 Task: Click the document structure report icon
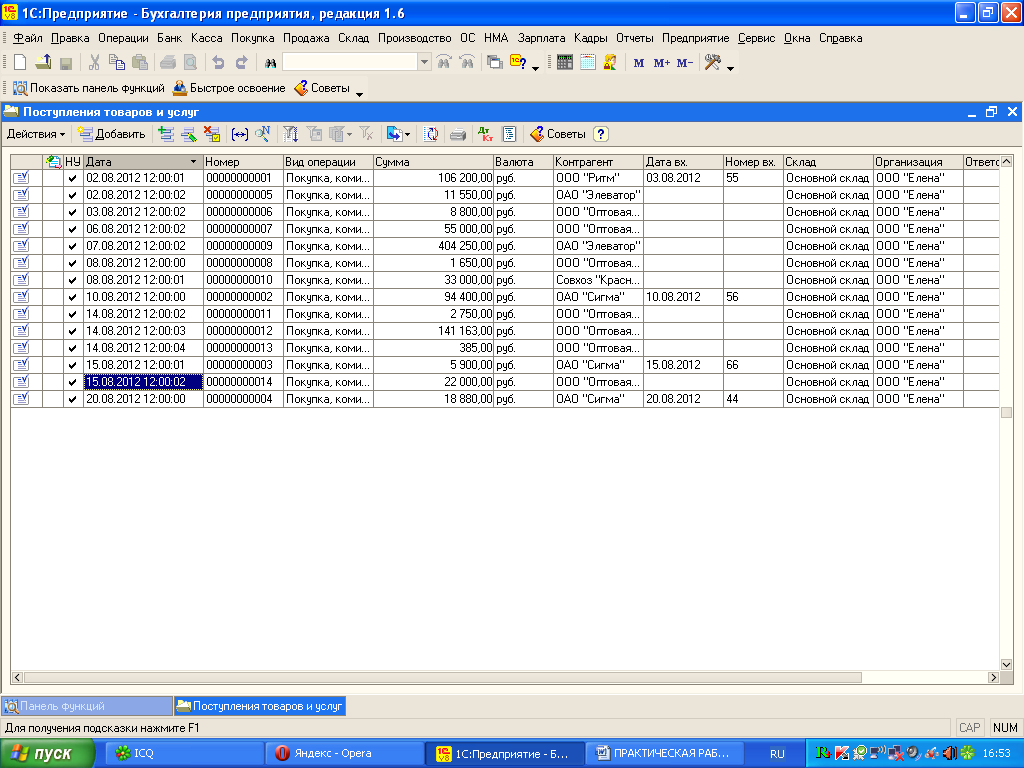pos(509,134)
